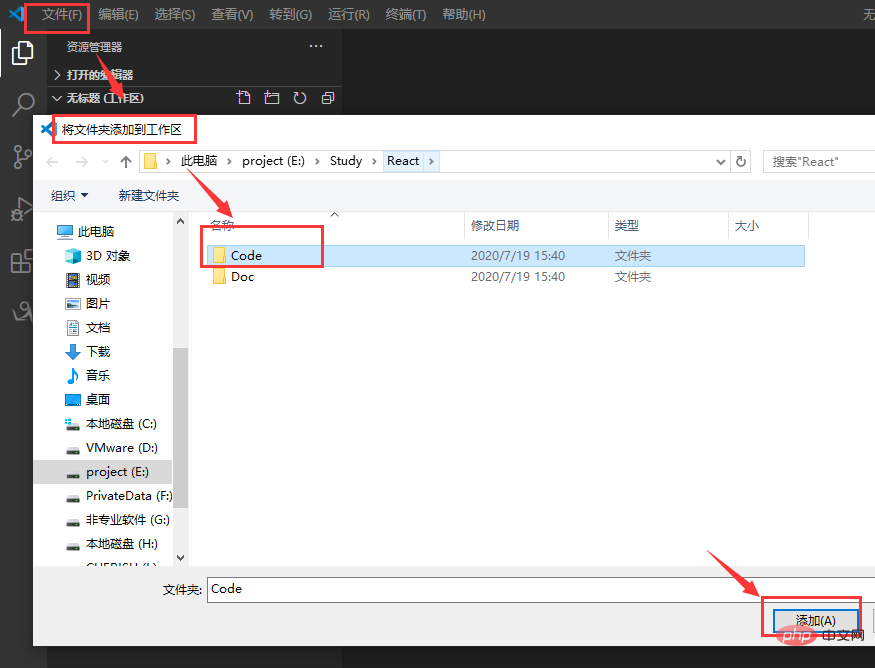
Task: Open the Explorer view in the activity bar
Action: tap(22, 53)
